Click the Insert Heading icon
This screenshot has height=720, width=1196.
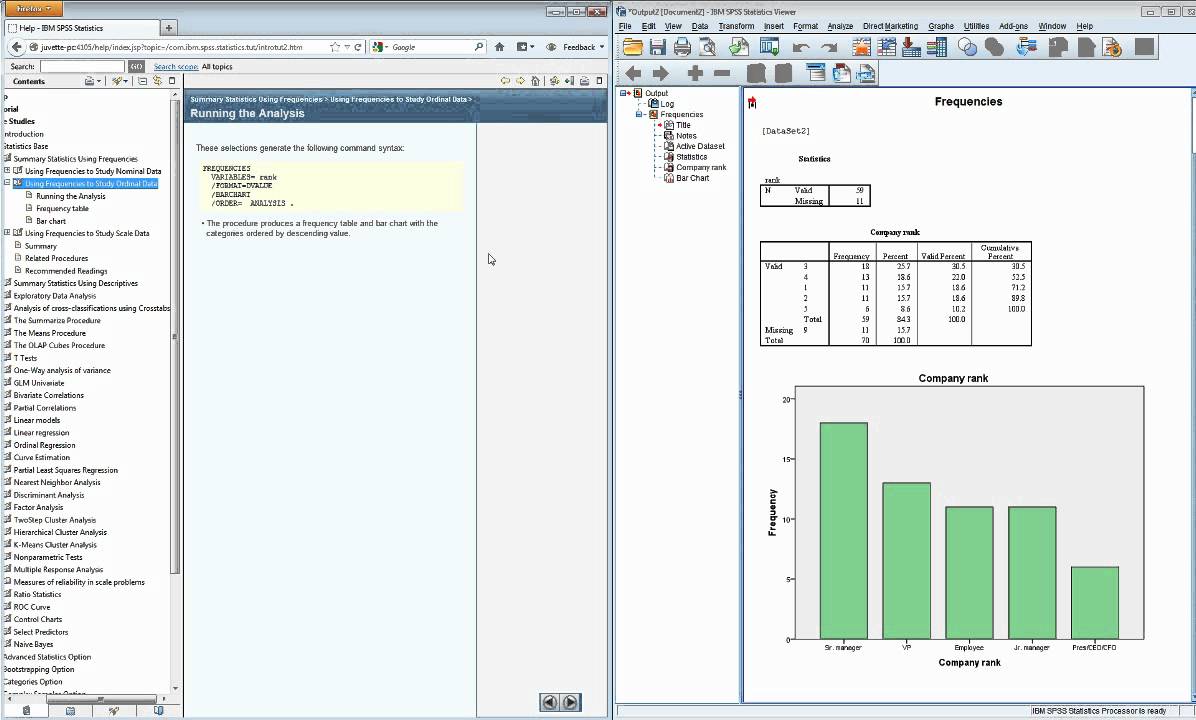pyautogui.click(x=815, y=73)
